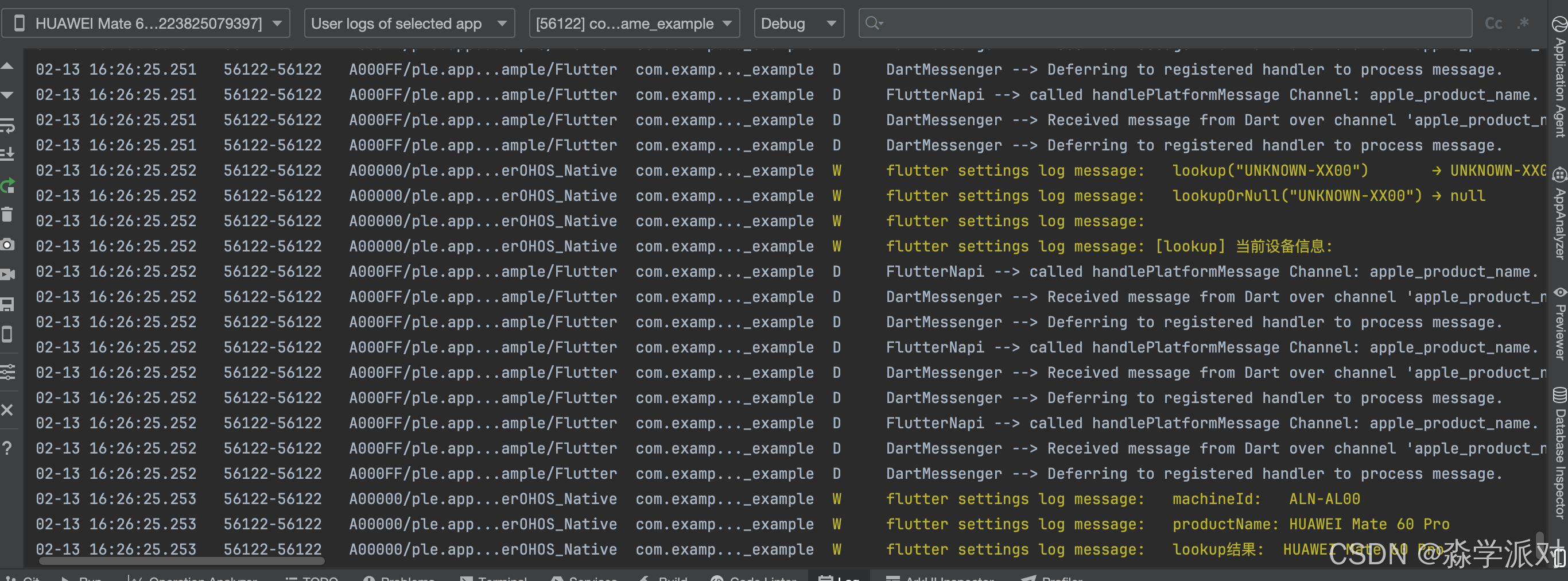This screenshot has height=581, width=1568.
Task: Select log line 'productName: HUAWEI Mate 60 Pro'
Action: point(785,524)
